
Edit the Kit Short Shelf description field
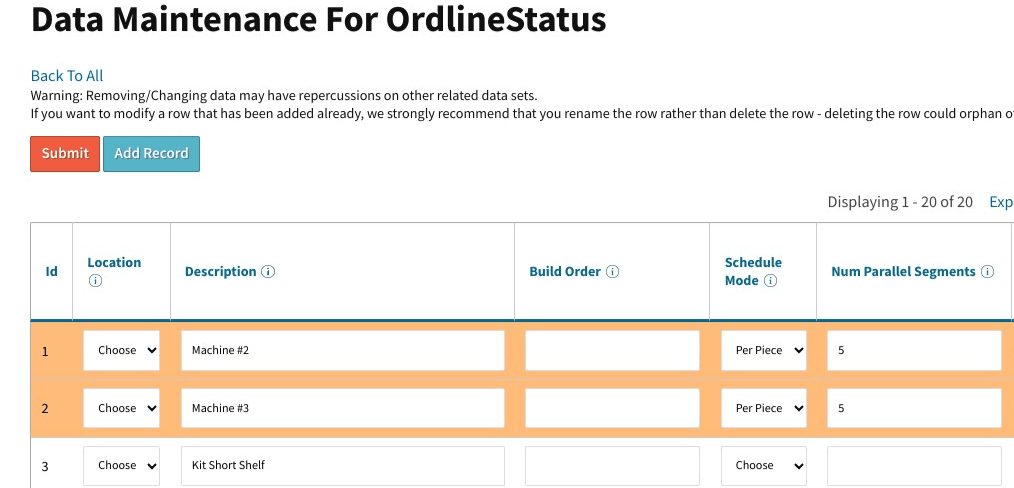342,465
